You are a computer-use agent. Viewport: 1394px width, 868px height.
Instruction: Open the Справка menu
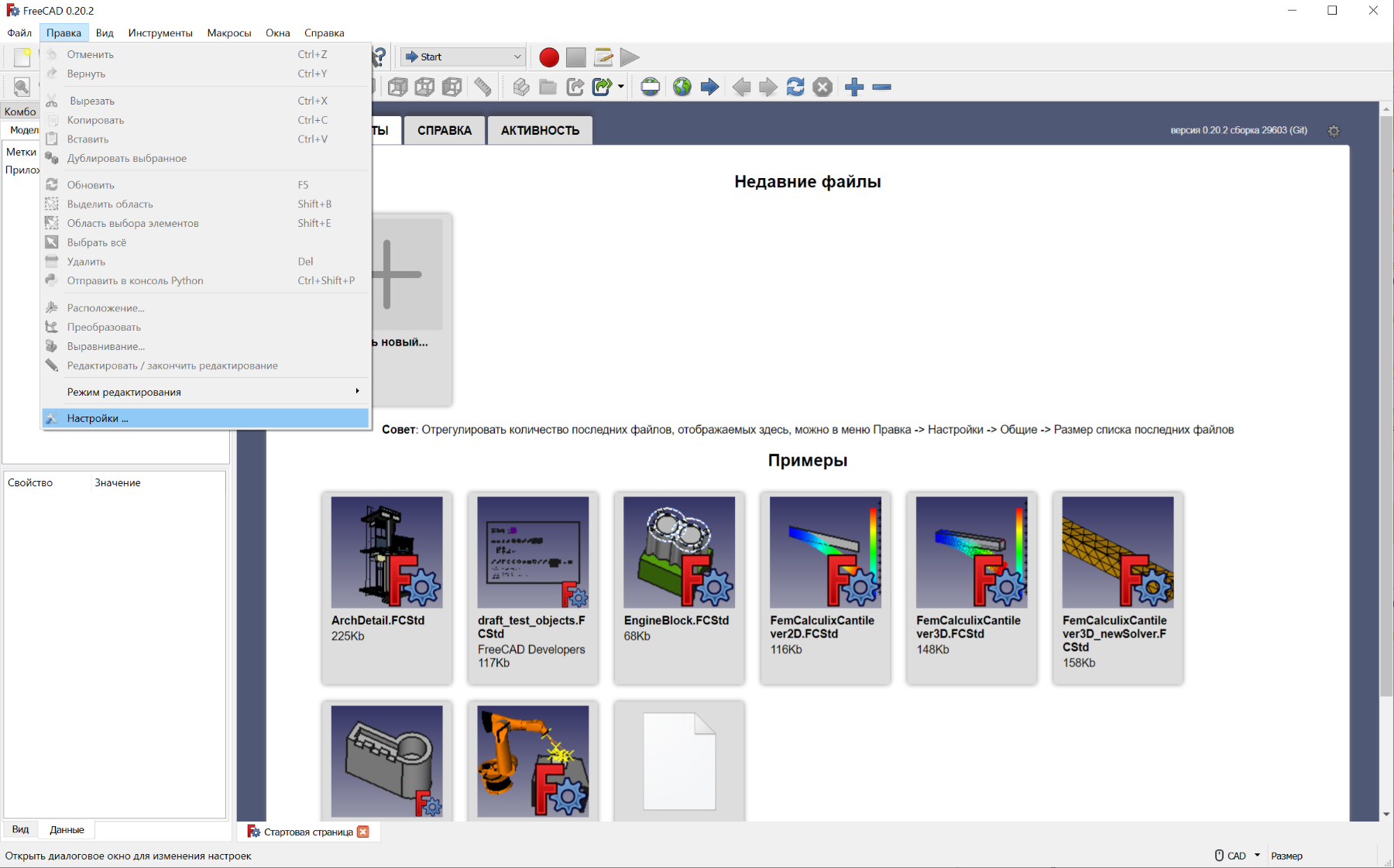pyautogui.click(x=324, y=33)
